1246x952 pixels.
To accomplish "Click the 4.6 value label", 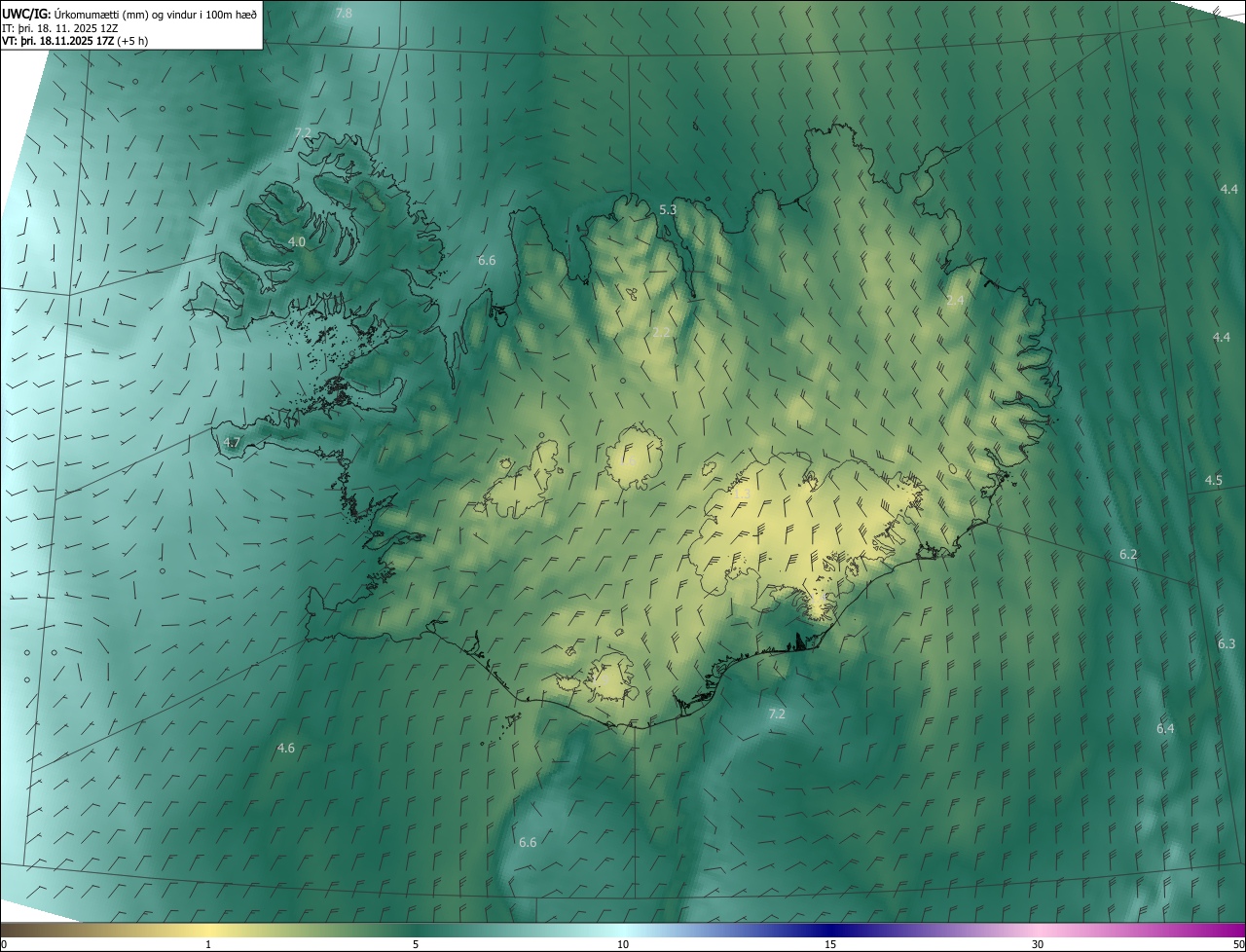I will [x=285, y=748].
